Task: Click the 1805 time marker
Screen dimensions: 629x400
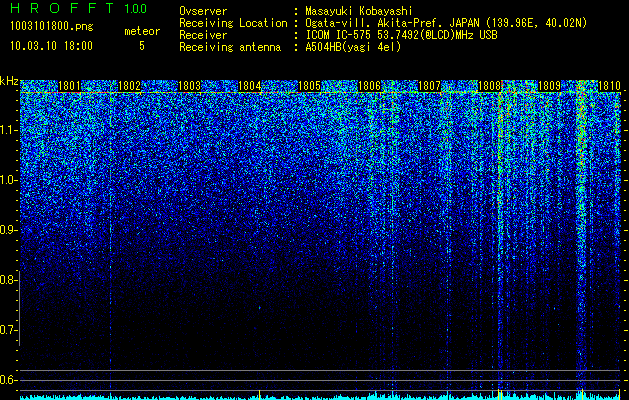Action: [x=310, y=86]
